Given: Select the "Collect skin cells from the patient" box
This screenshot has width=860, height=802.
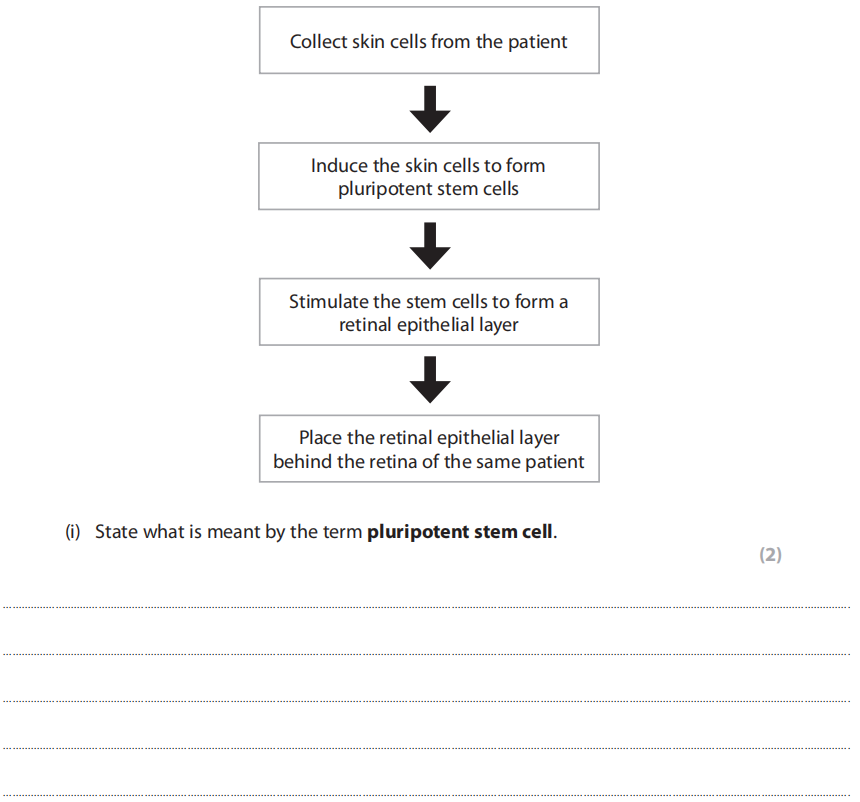Looking at the screenshot, I should (x=429, y=41).
